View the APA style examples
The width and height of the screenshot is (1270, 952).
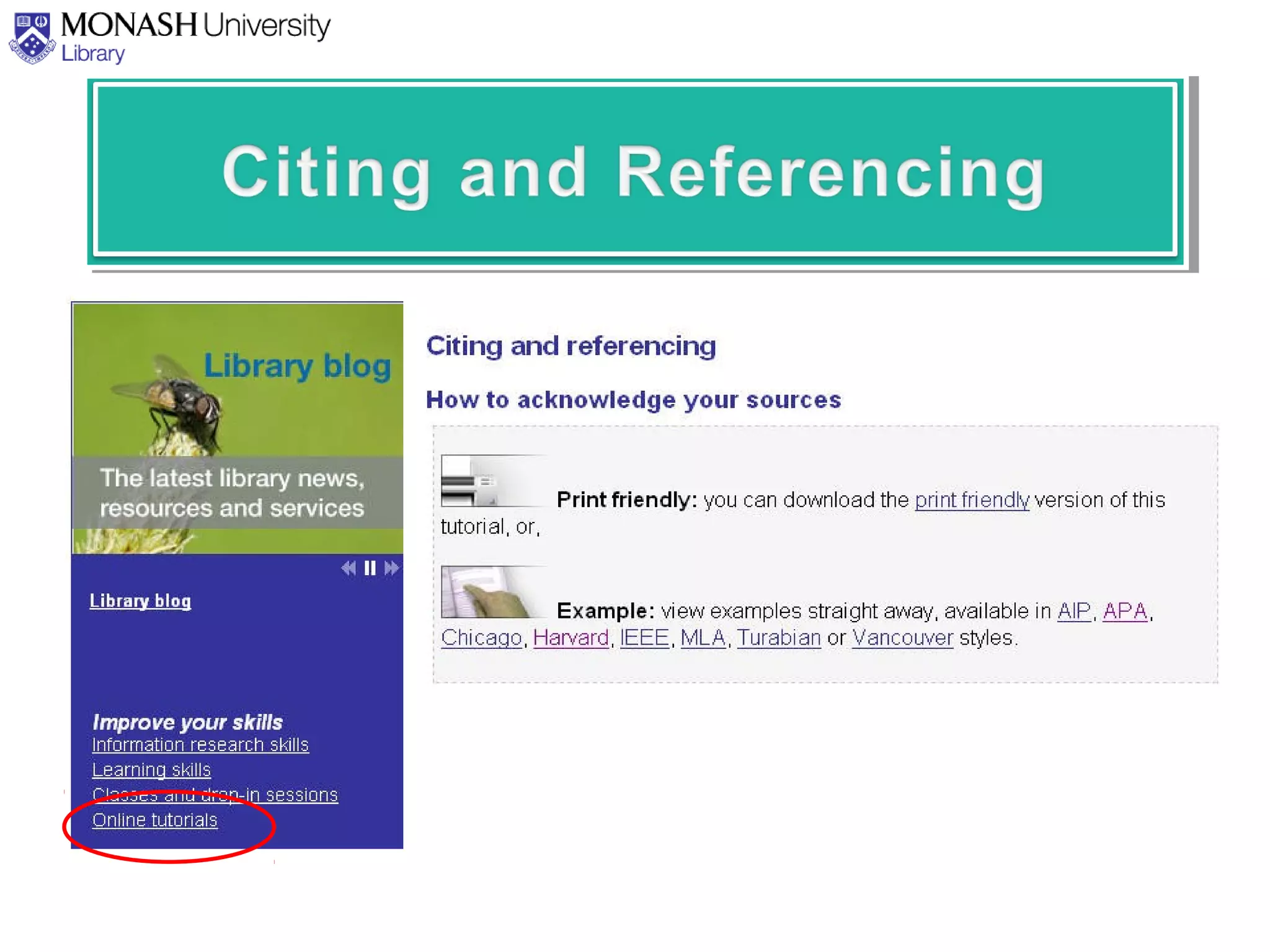pos(1125,611)
